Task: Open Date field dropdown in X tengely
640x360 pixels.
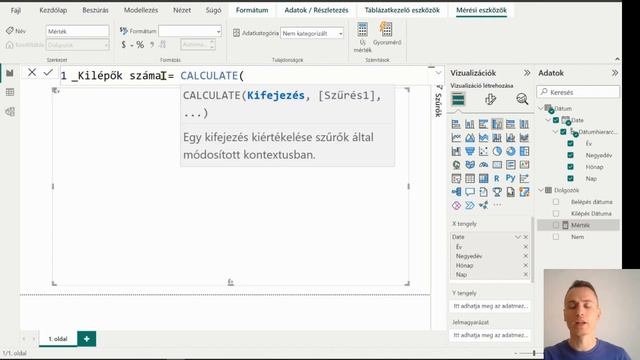Action: pyautogui.click(x=518, y=237)
